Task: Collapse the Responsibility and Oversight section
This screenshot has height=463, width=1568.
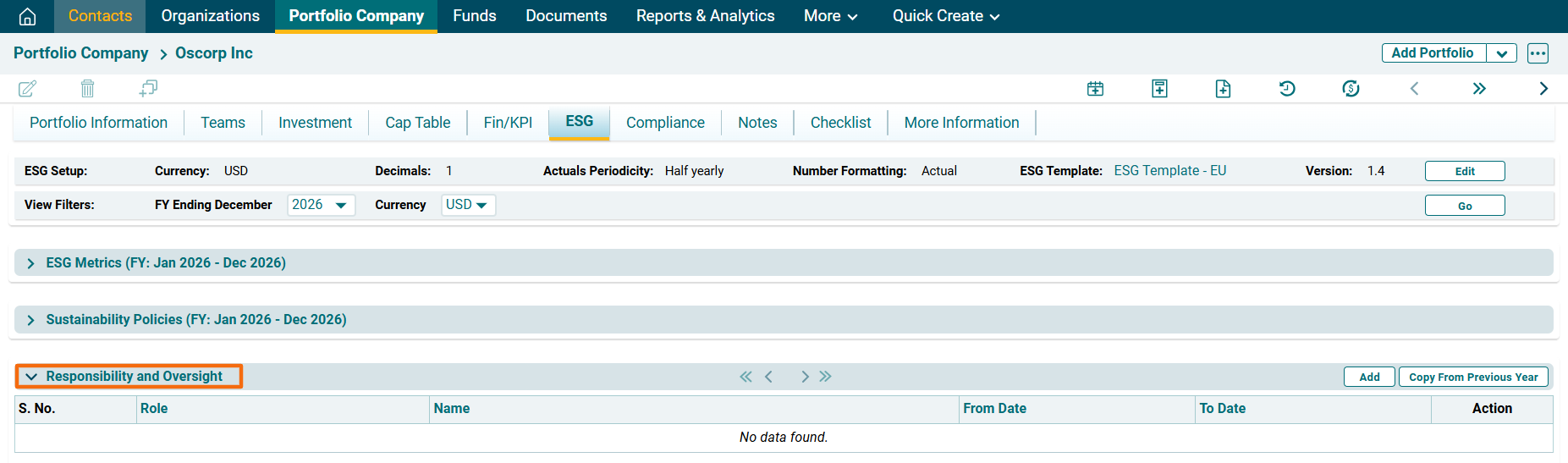Action: [x=32, y=377]
